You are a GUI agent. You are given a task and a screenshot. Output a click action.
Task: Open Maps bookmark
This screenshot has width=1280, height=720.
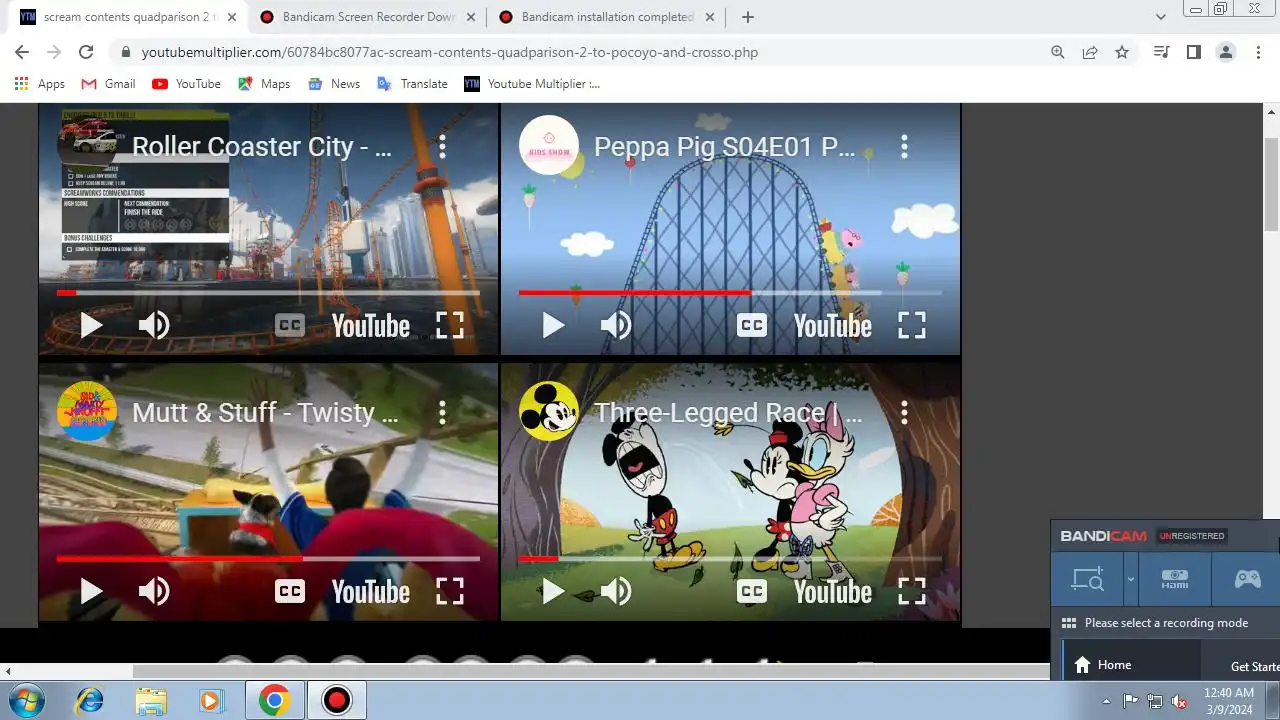[x=264, y=84]
